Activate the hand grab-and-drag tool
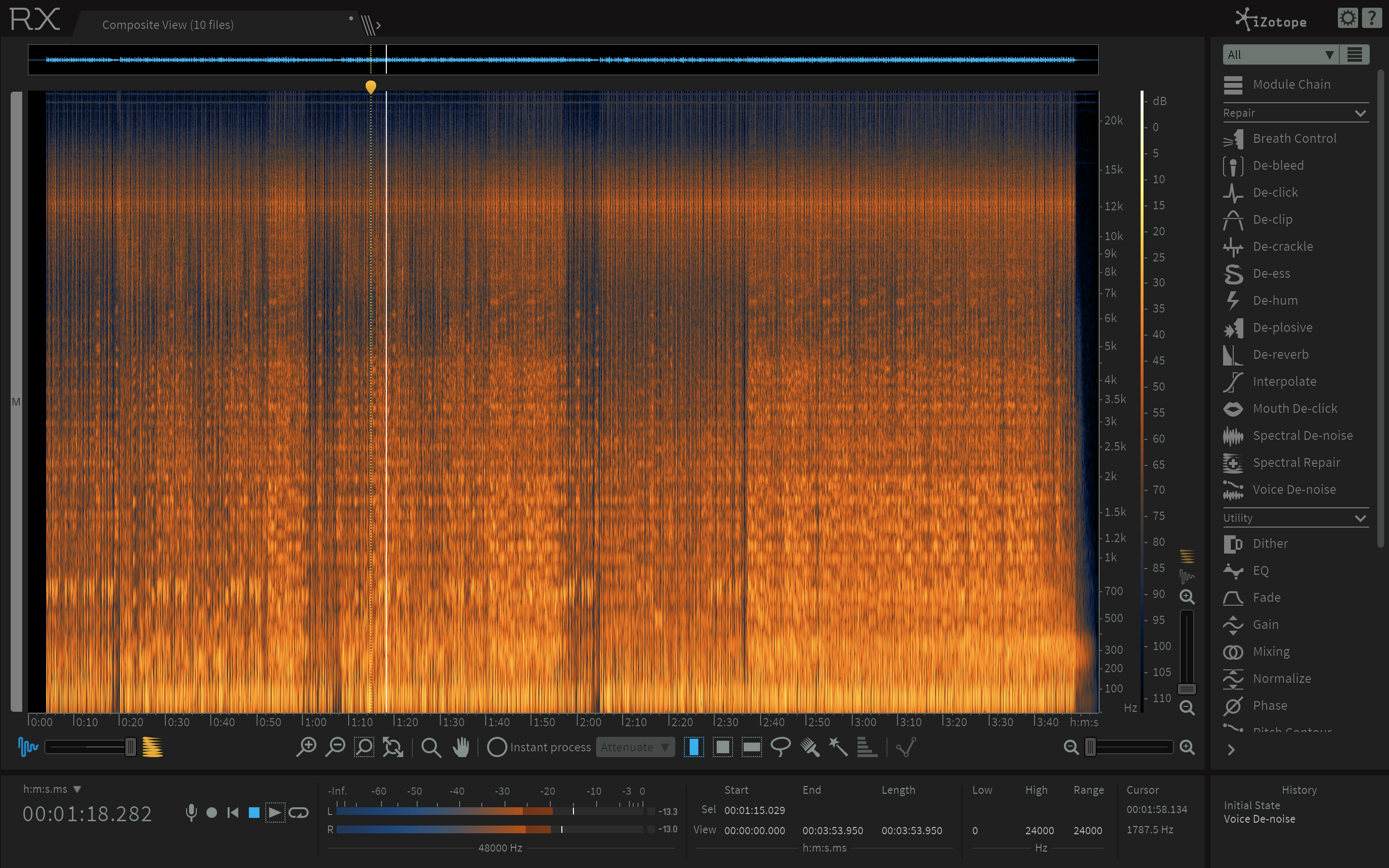Image resolution: width=1389 pixels, height=868 pixels. [x=461, y=747]
